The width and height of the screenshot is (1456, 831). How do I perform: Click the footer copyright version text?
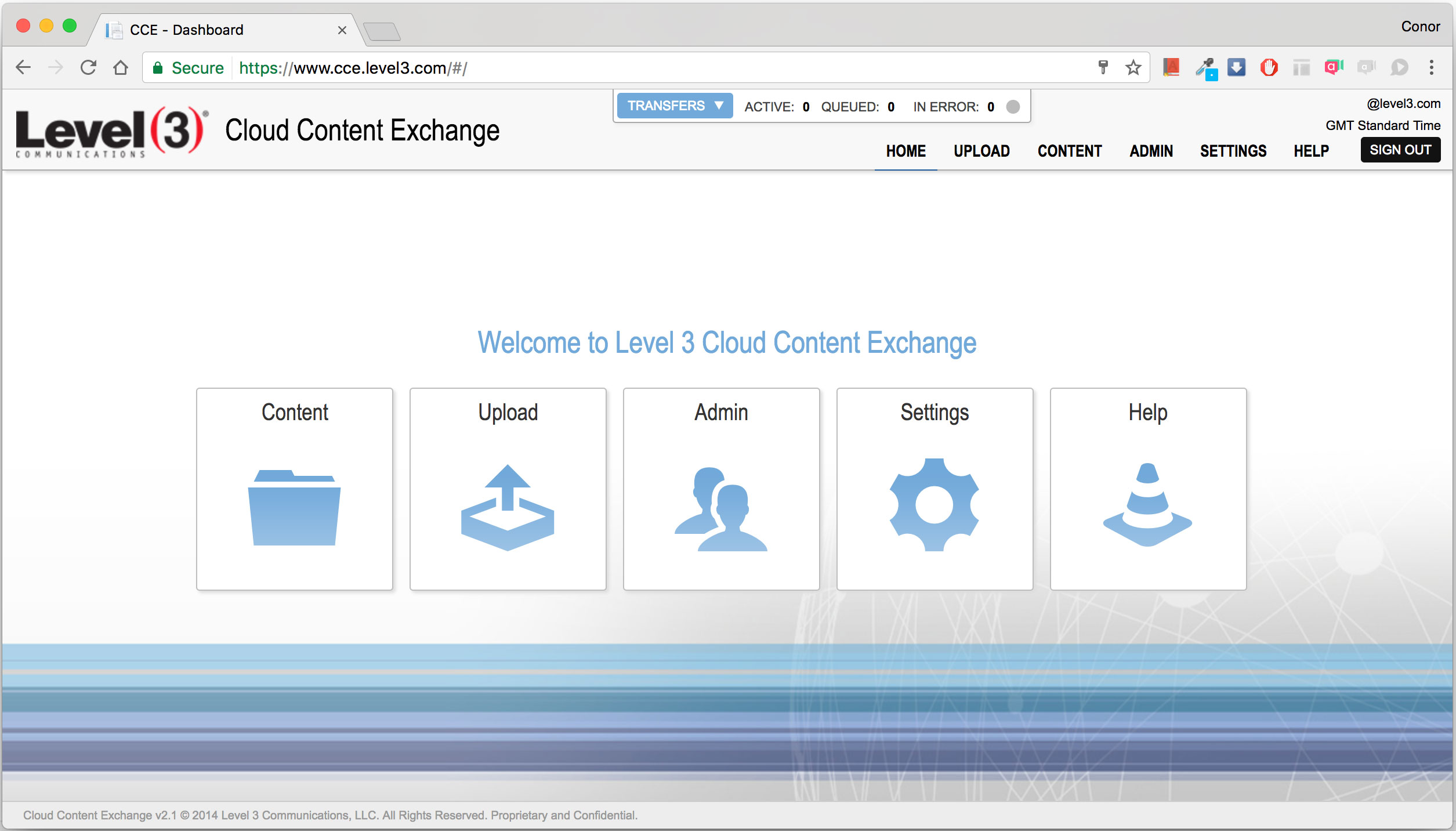click(330, 815)
